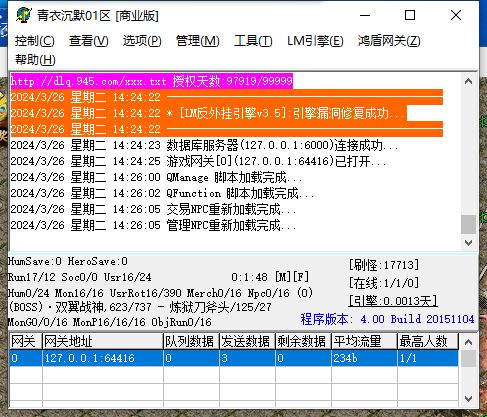Click the 交易NPC重新加载完成 log line
Viewport: 487px width, 417px height.
(154, 209)
